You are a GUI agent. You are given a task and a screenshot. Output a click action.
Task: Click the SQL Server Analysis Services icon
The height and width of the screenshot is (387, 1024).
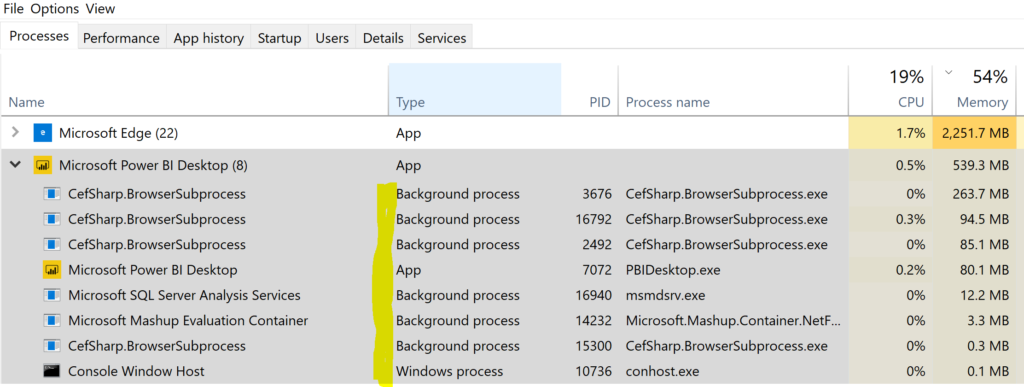click(52, 295)
